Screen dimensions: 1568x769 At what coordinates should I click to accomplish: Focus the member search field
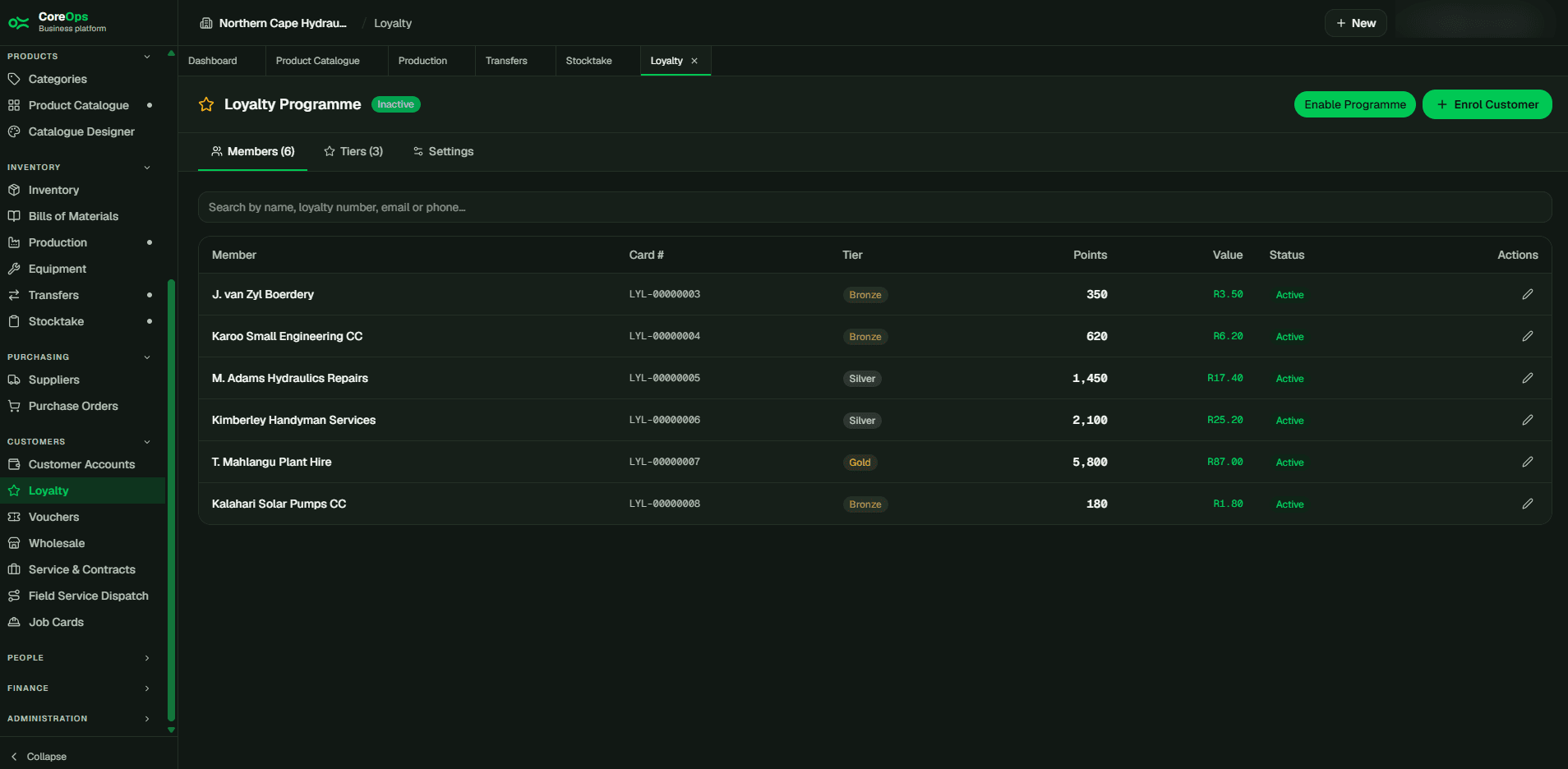875,207
